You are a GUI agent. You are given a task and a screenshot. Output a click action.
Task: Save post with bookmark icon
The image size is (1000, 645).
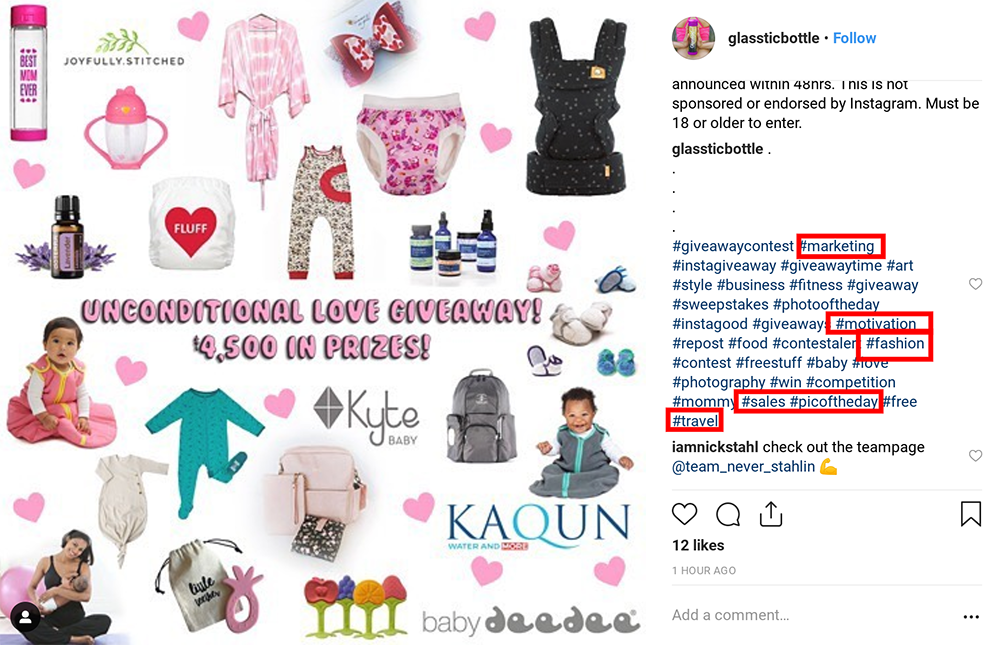tap(971, 514)
